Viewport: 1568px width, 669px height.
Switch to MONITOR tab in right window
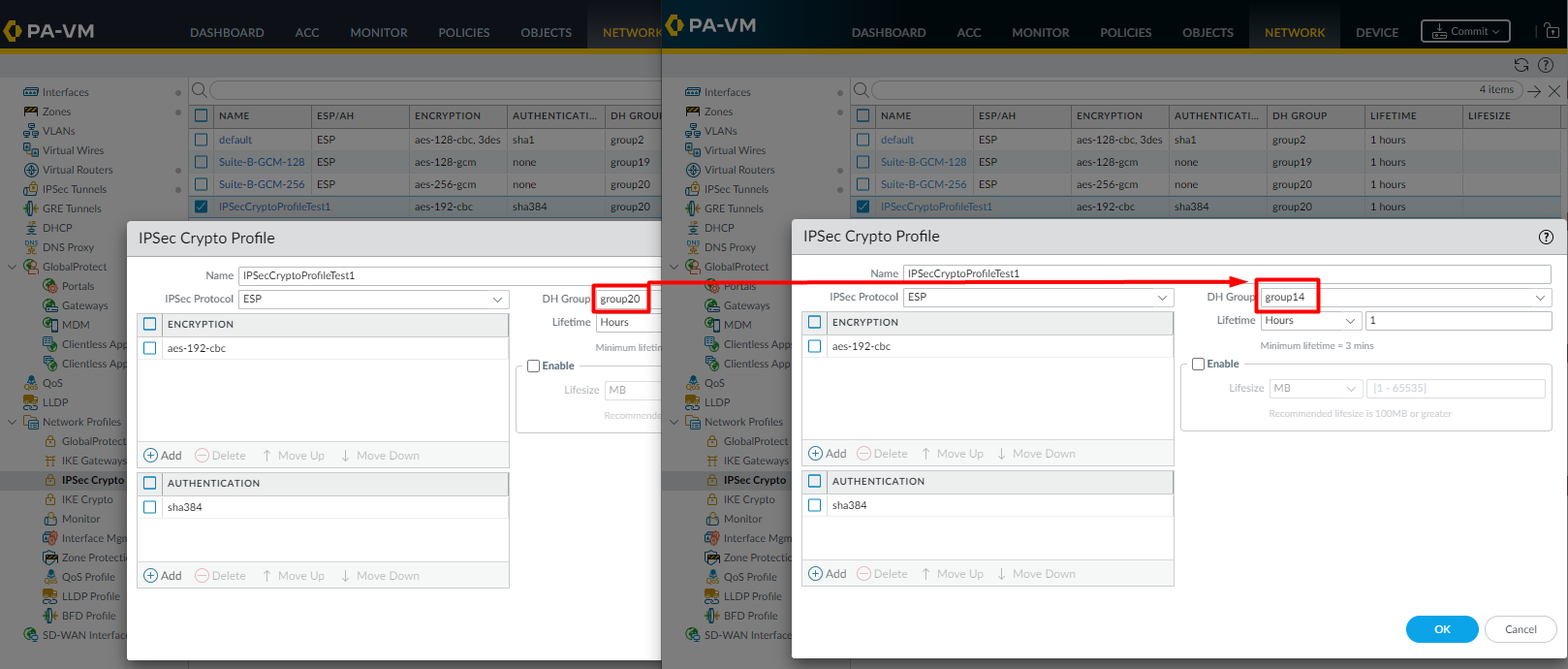(1041, 32)
